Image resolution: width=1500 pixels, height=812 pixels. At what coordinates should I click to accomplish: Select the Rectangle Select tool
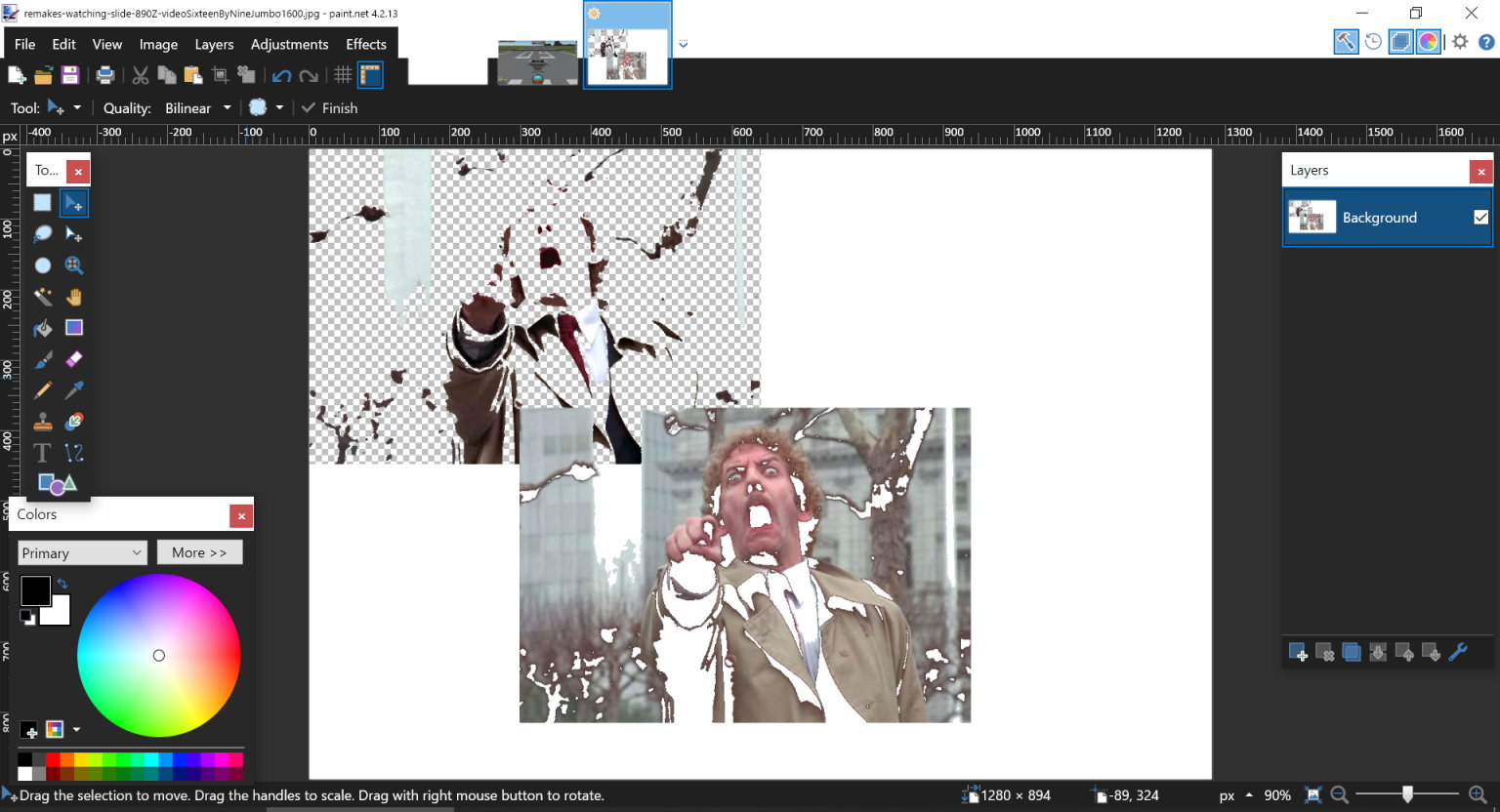(42, 203)
